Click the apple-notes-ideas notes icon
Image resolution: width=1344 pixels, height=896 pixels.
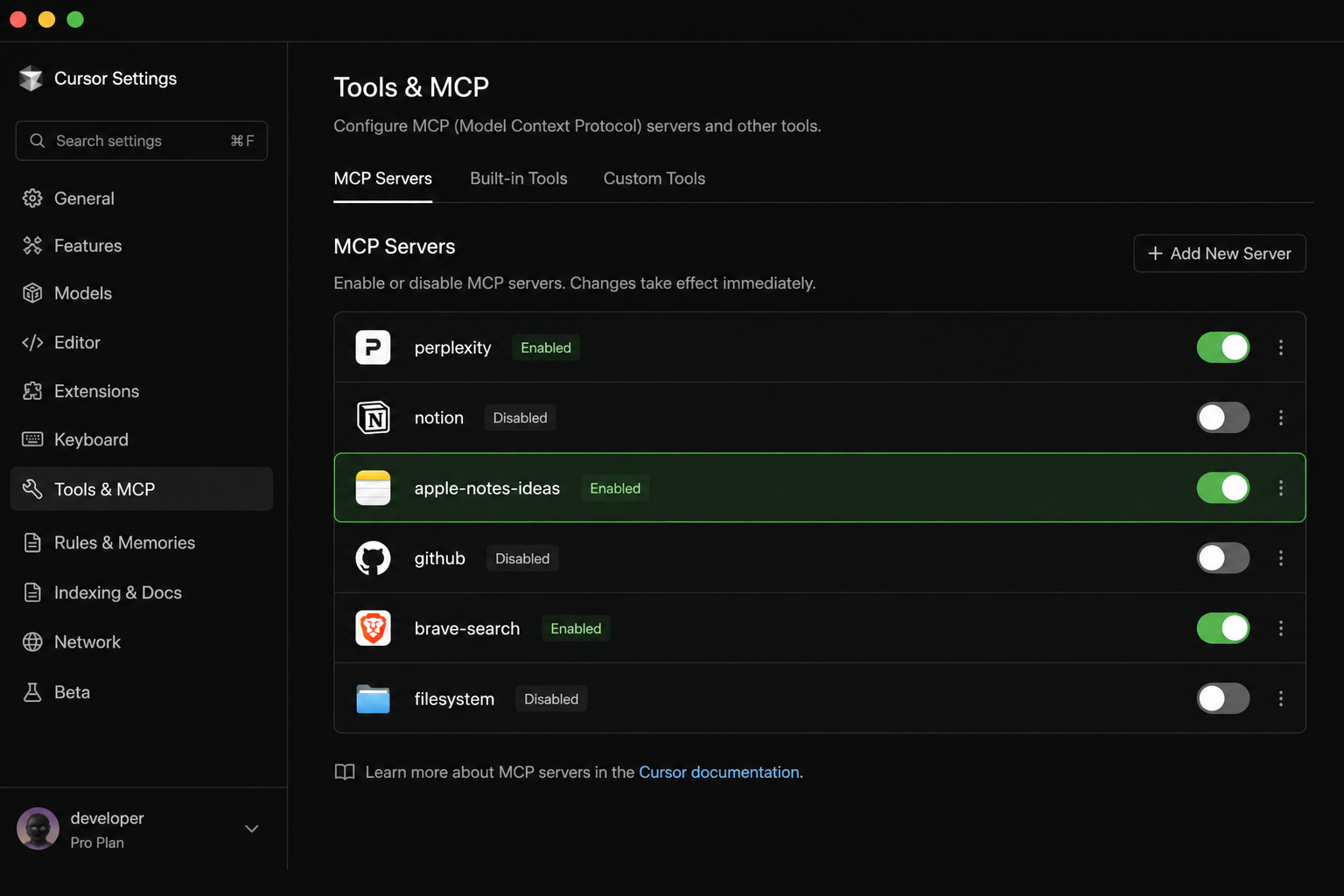tap(373, 487)
